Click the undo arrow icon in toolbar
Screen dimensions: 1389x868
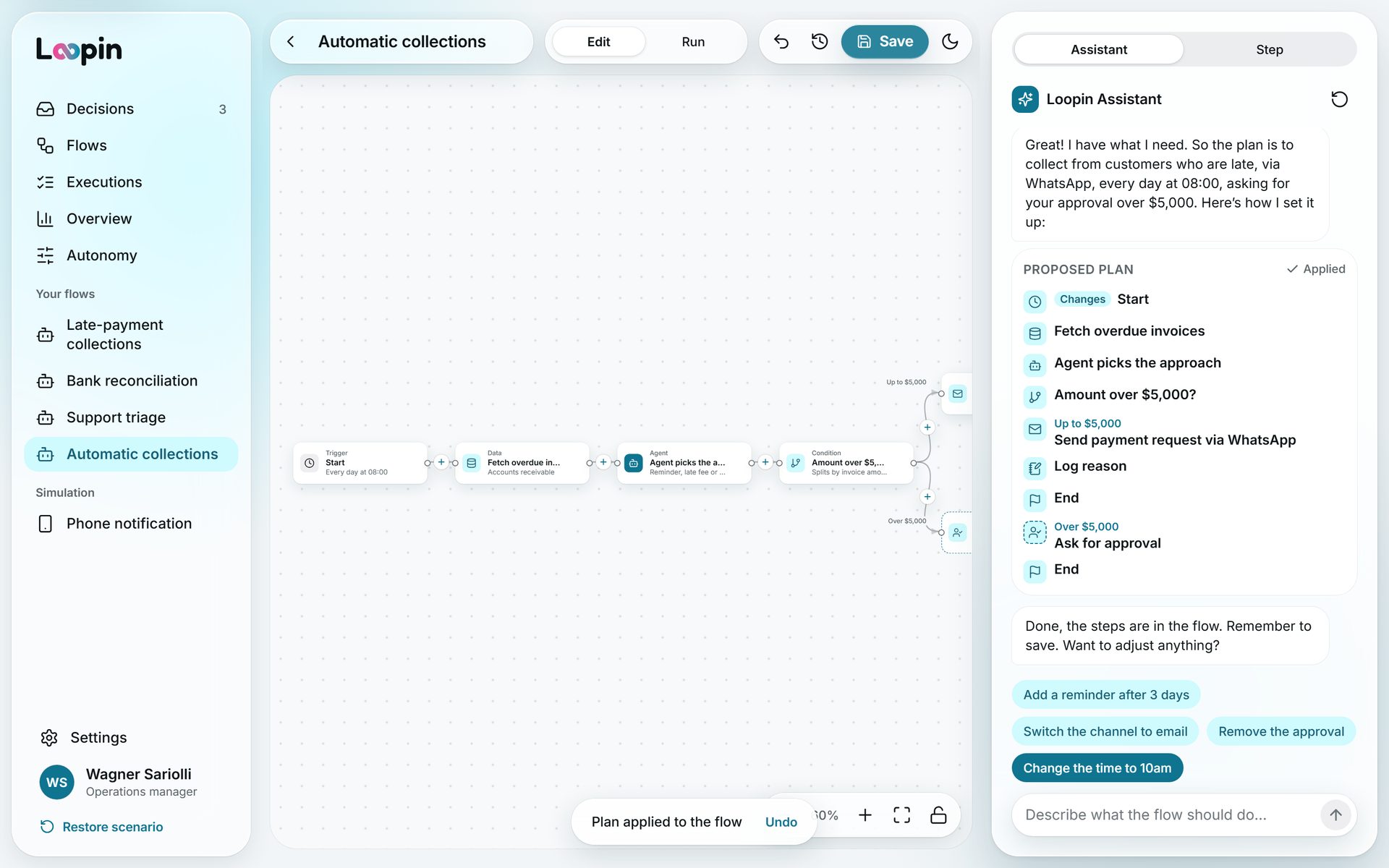click(781, 41)
